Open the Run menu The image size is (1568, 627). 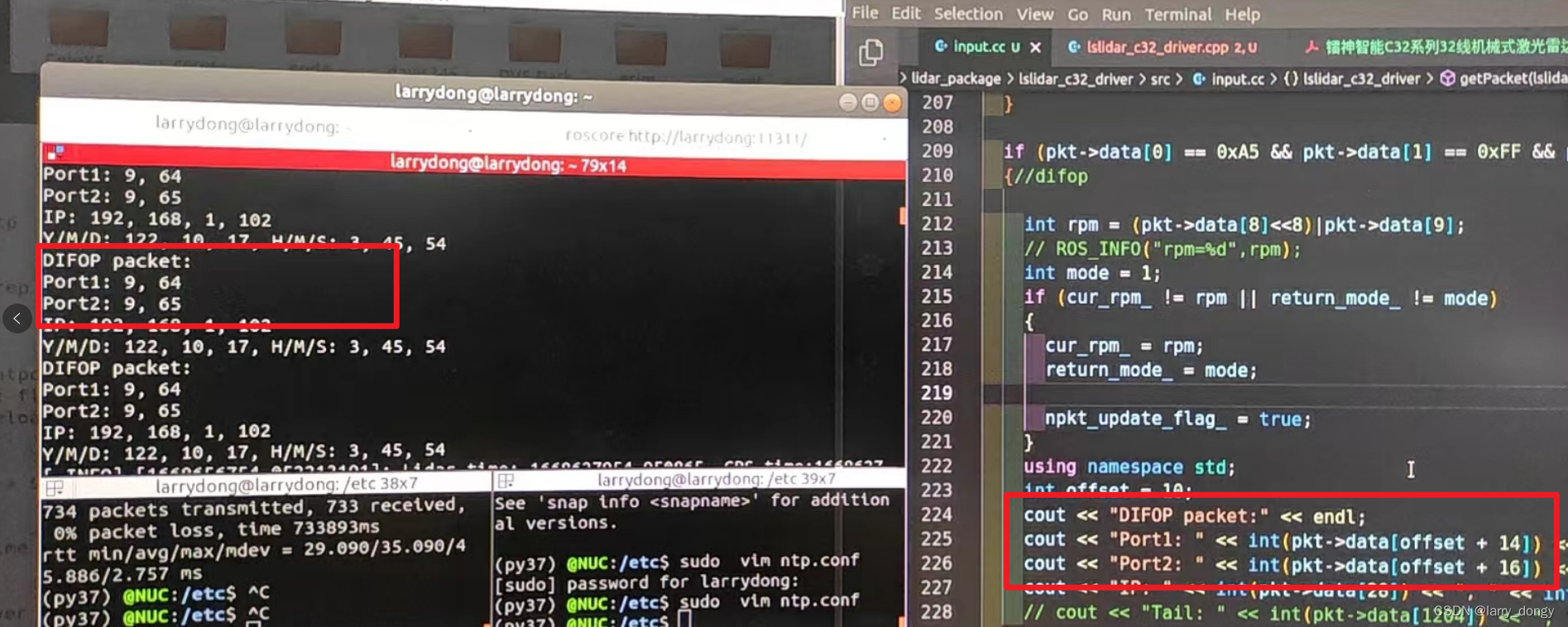point(1115,14)
